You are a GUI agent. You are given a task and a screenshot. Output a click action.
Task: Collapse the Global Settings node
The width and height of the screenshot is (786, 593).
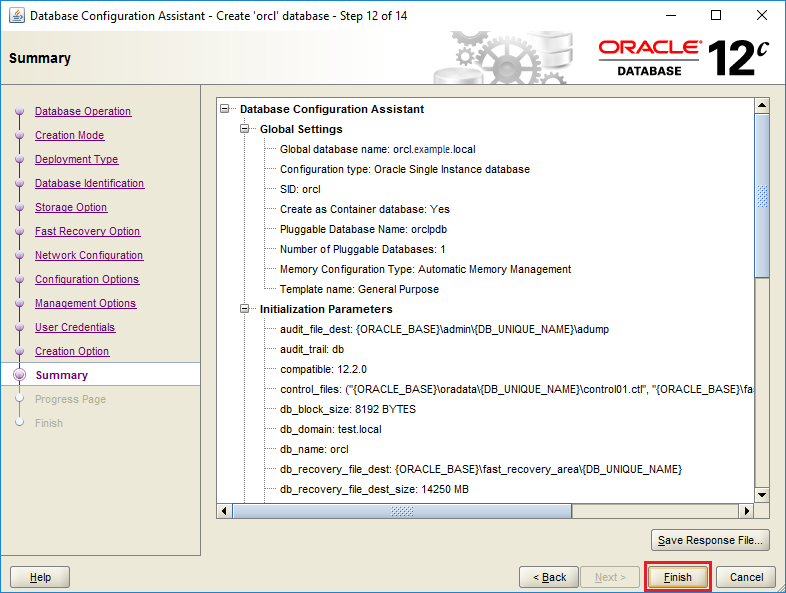pos(245,129)
